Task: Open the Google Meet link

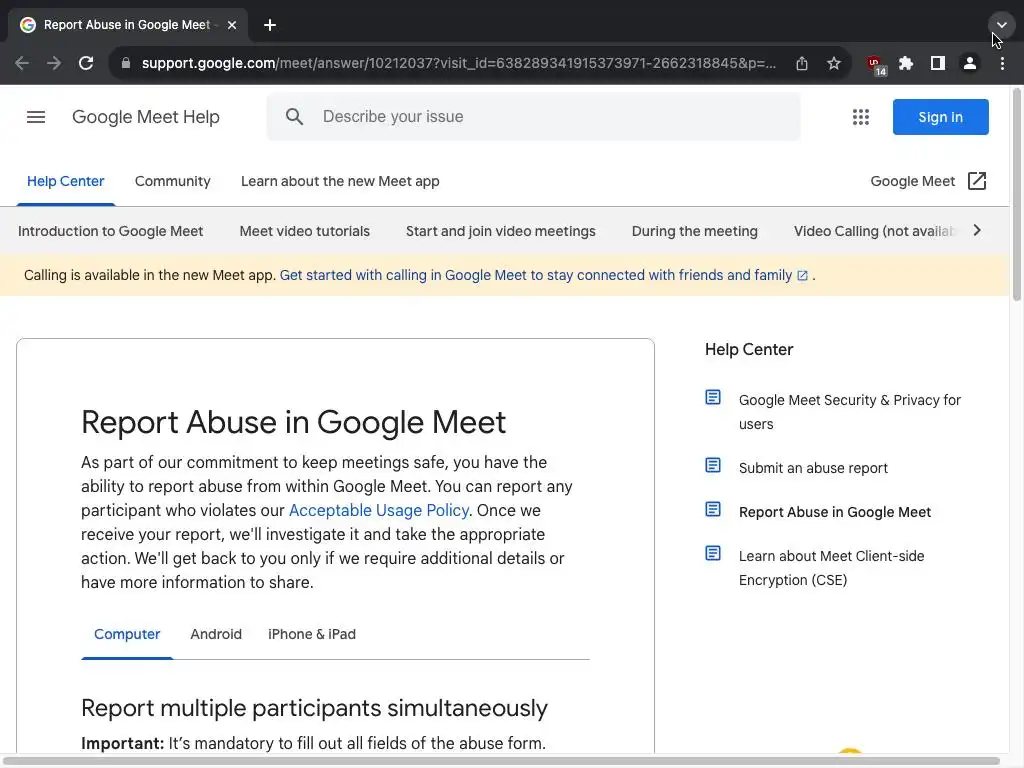Action: click(x=912, y=182)
